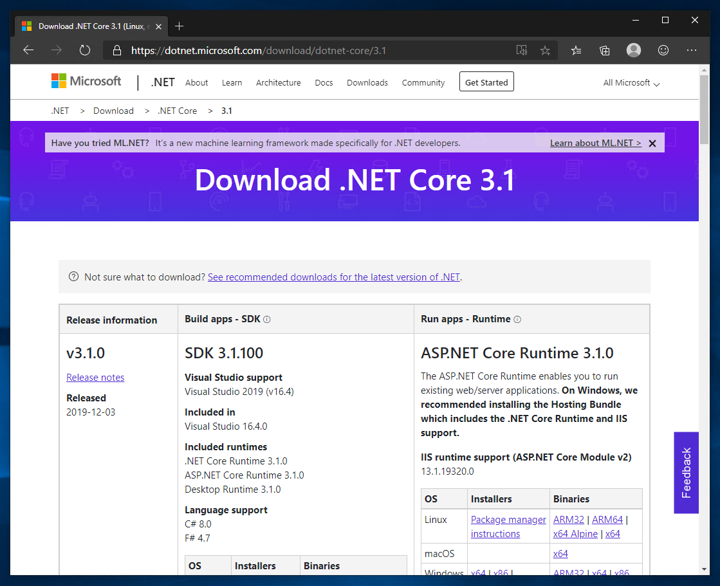Click the Desktop Runtime 3.1.0 text

(232, 490)
